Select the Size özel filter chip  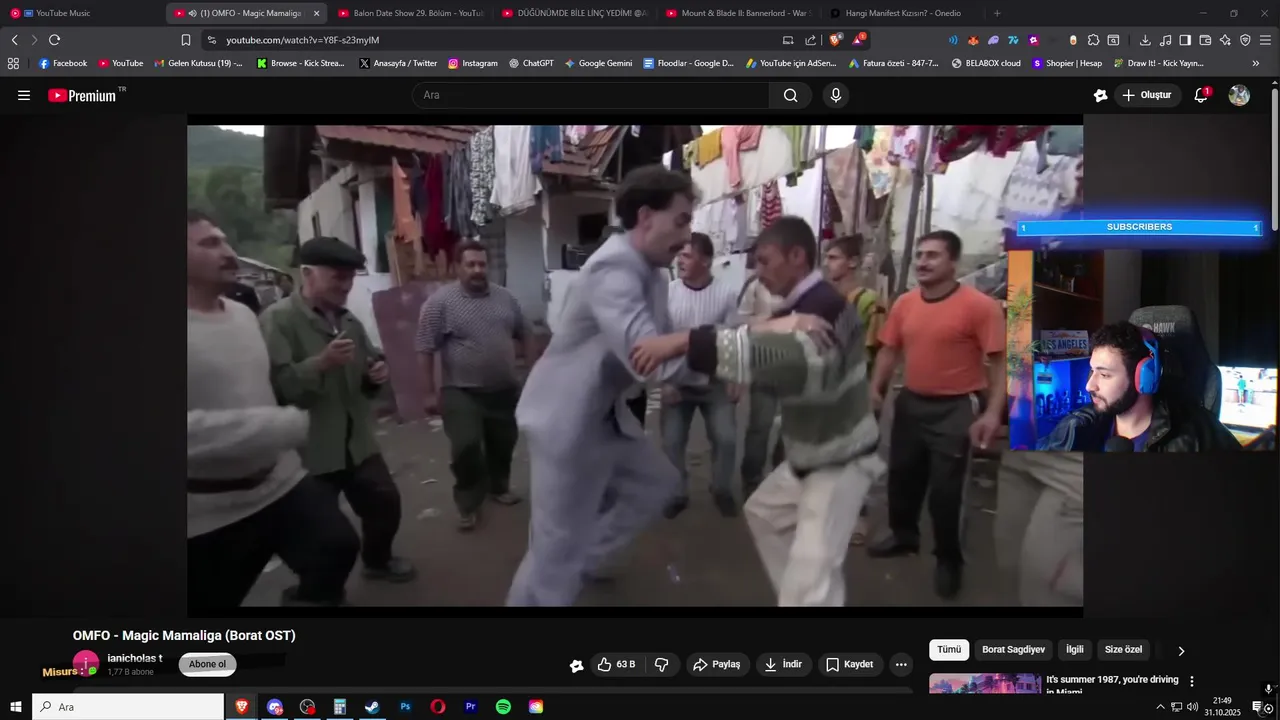tap(1123, 650)
